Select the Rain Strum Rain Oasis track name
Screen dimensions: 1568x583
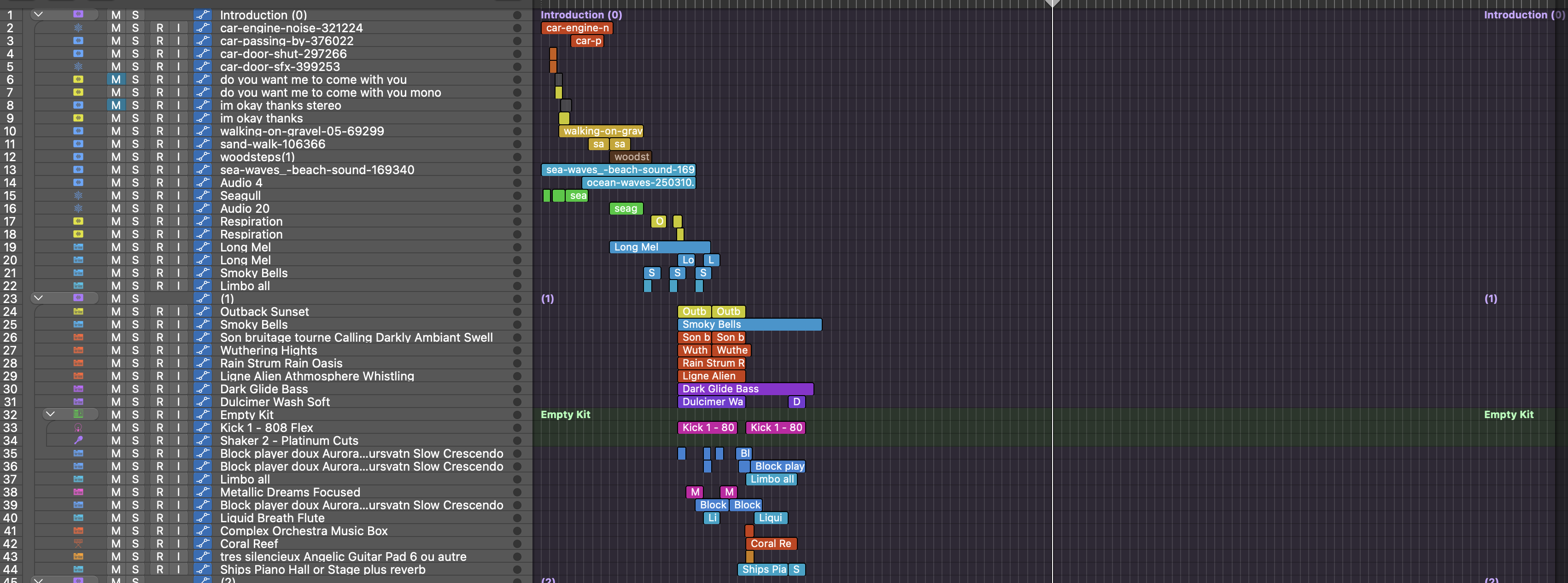click(281, 363)
